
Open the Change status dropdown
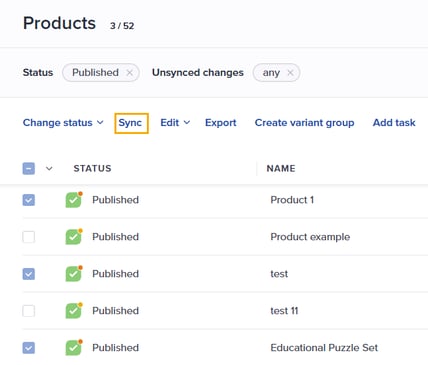(x=63, y=123)
